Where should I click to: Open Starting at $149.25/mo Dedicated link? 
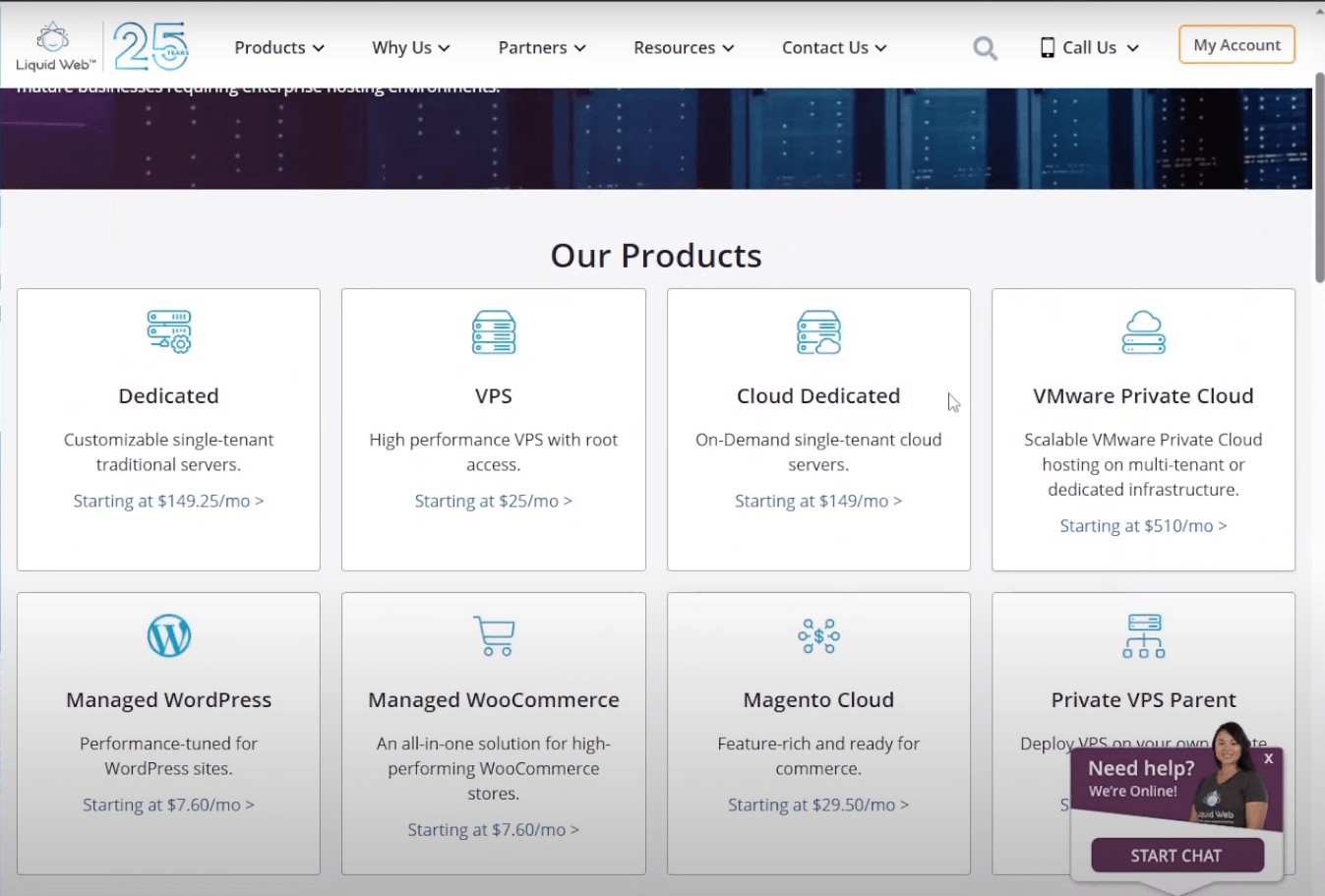coord(168,501)
